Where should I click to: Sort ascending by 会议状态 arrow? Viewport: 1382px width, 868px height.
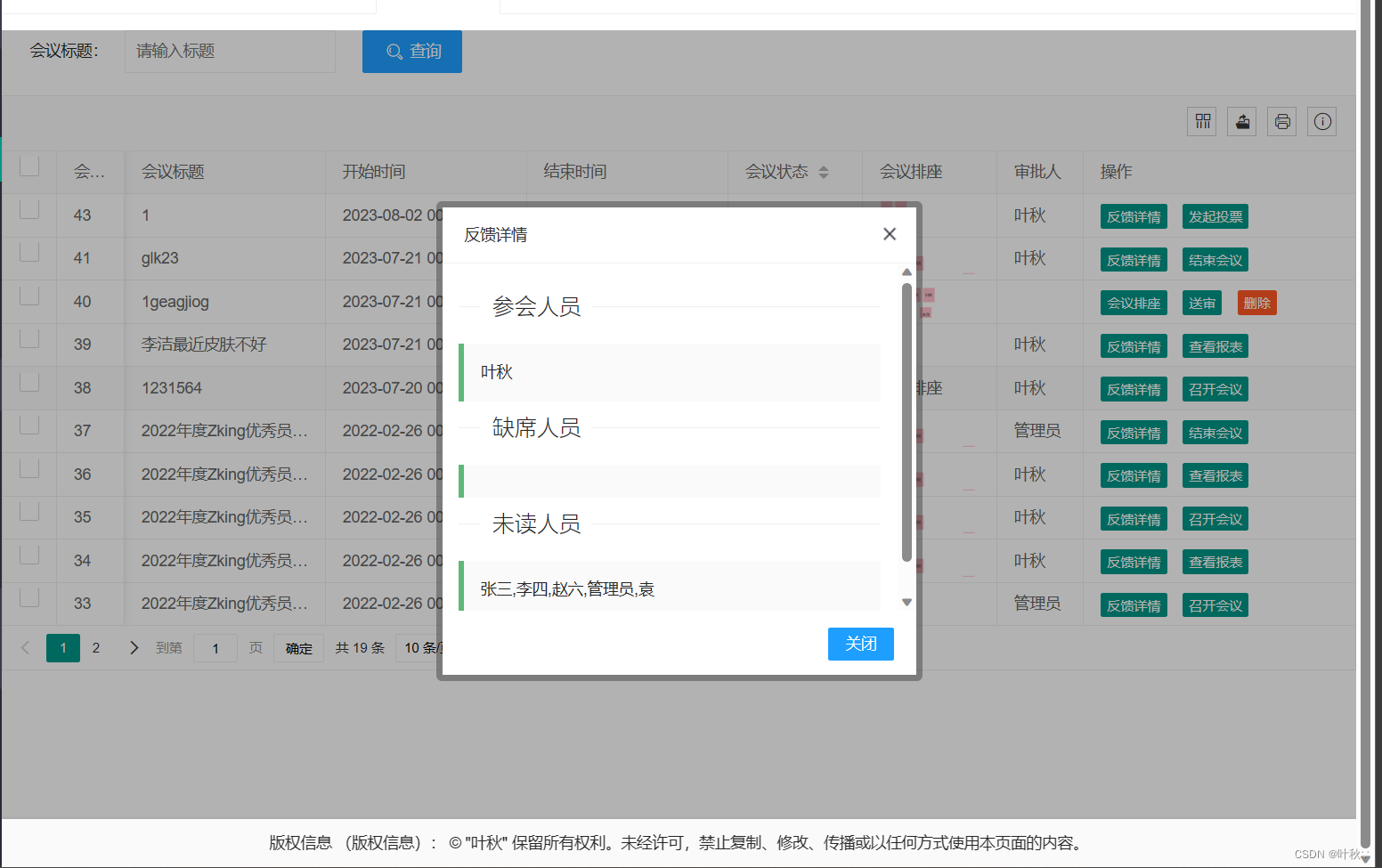(824, 167)
